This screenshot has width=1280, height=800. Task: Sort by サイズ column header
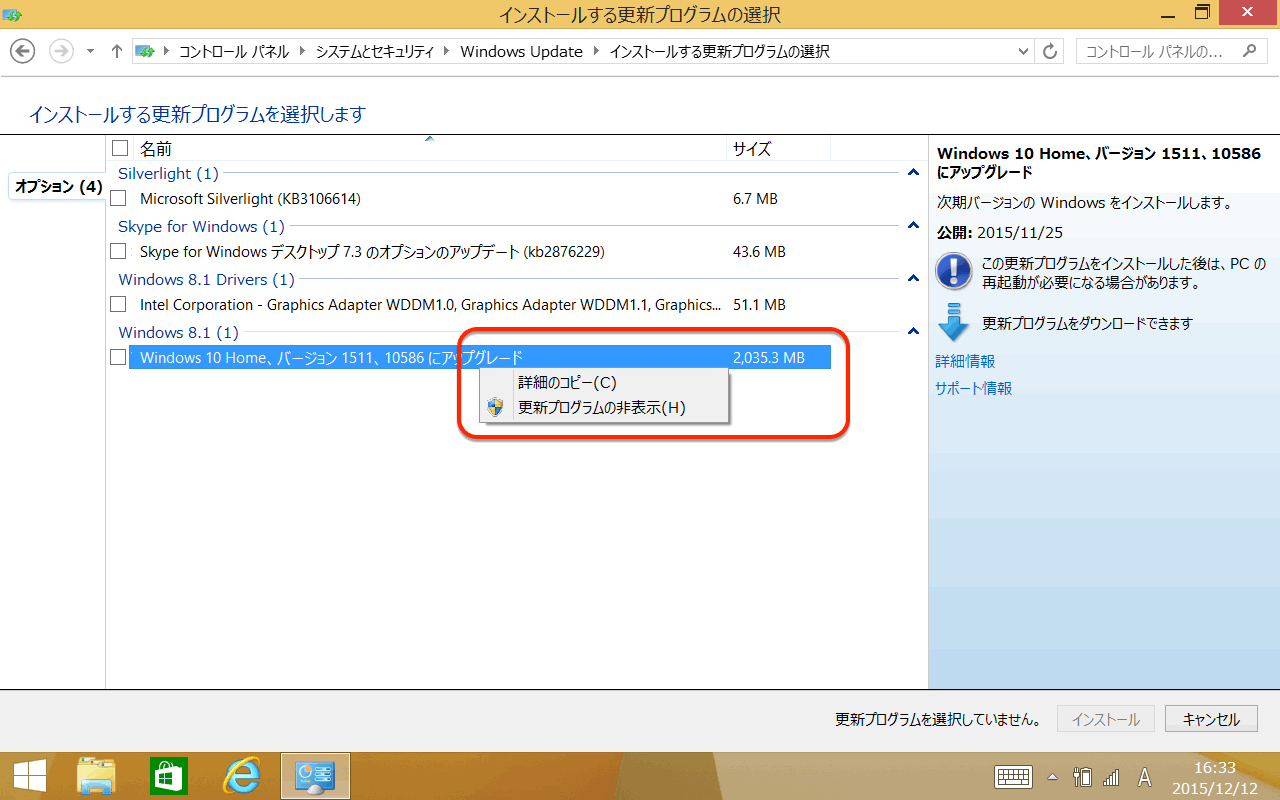(752, 149)
